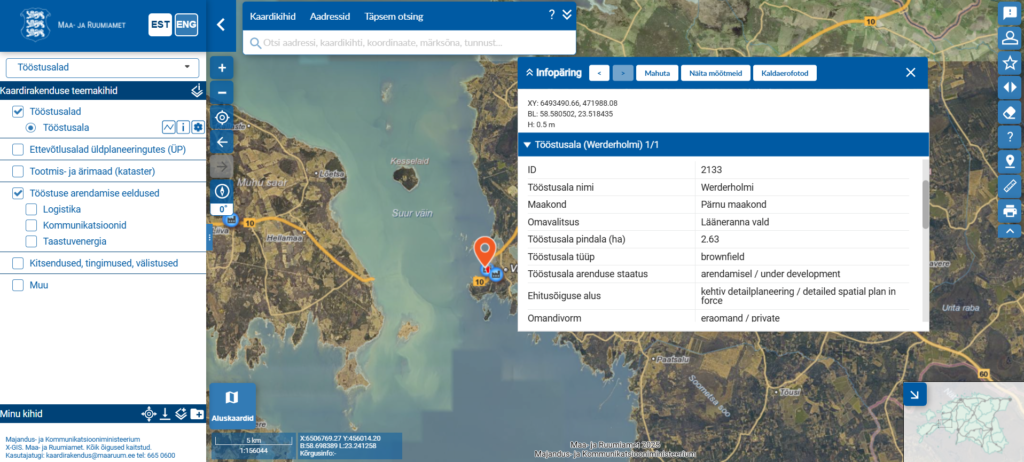
Task: Open the favorites star icon
Action: 1010,62
